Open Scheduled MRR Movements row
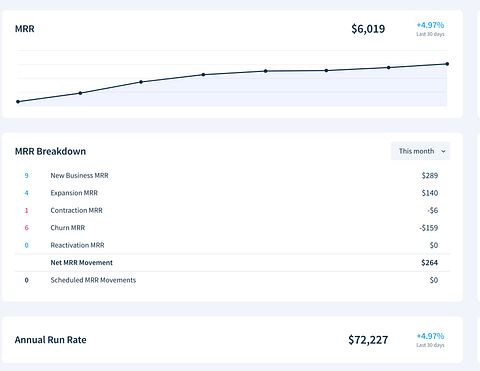480x371 pixels. pos(232,280)
